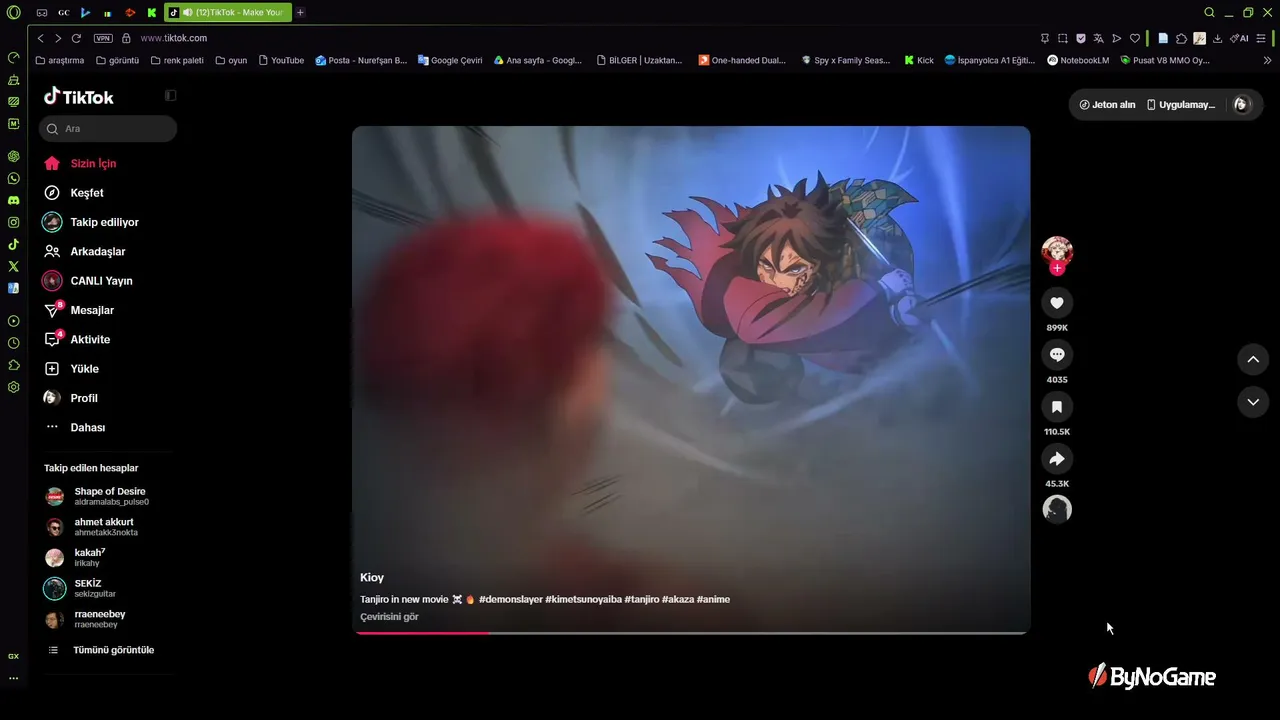Screen dimensions: 1280x720
Task: Open the Opera GX main menu logo
Action: [x=13, y=12]
